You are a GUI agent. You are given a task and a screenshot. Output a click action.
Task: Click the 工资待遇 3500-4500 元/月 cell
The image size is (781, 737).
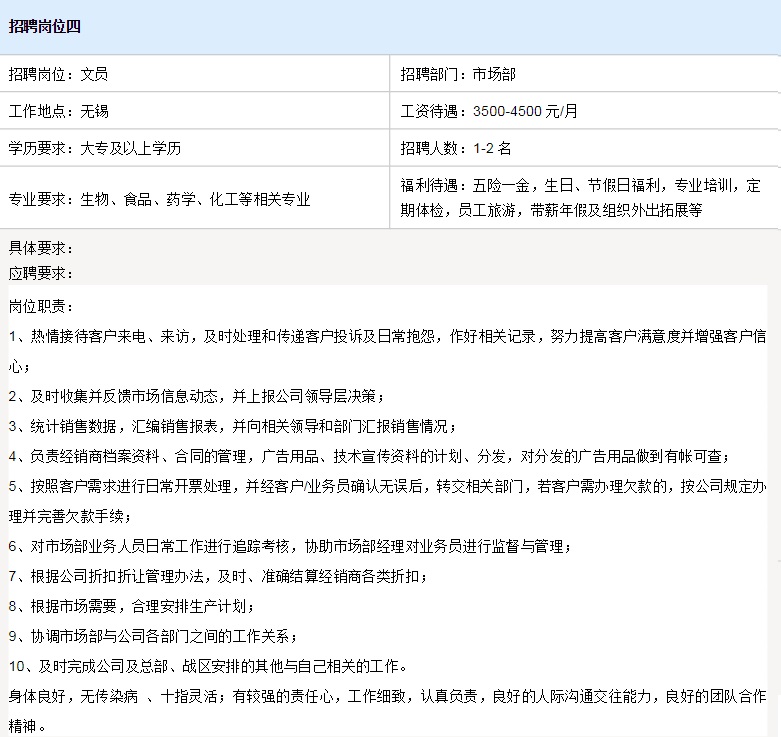click(489, 111)
